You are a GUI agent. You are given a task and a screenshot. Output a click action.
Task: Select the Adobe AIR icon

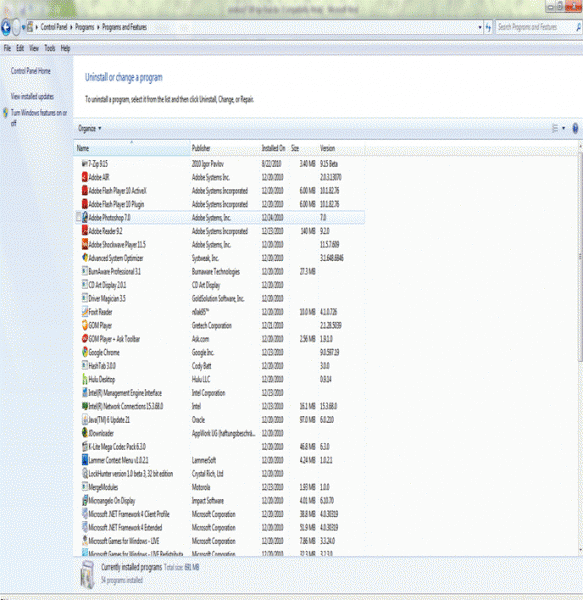(85, 177)
